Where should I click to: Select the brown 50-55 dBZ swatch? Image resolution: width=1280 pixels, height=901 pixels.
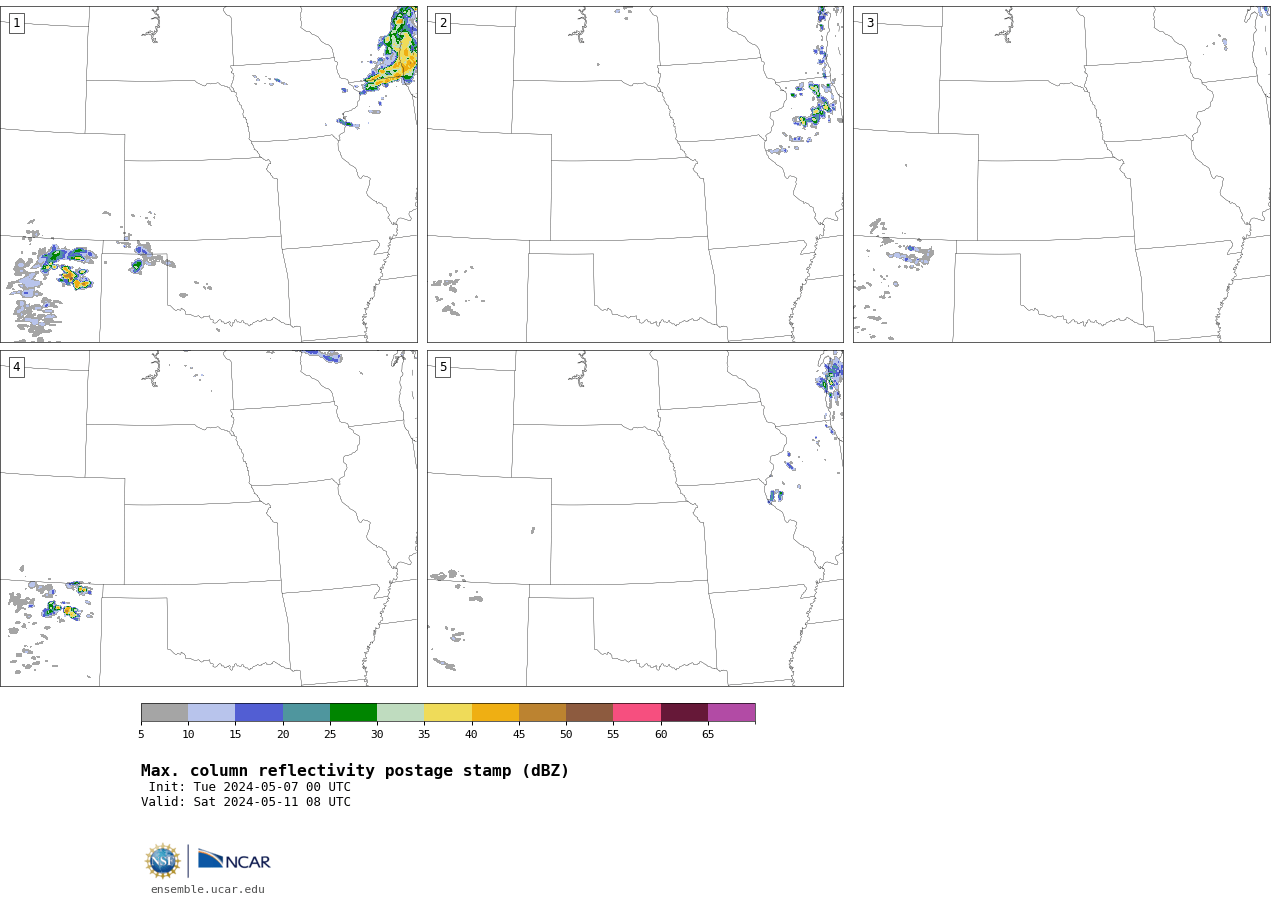tap(589, 712)
